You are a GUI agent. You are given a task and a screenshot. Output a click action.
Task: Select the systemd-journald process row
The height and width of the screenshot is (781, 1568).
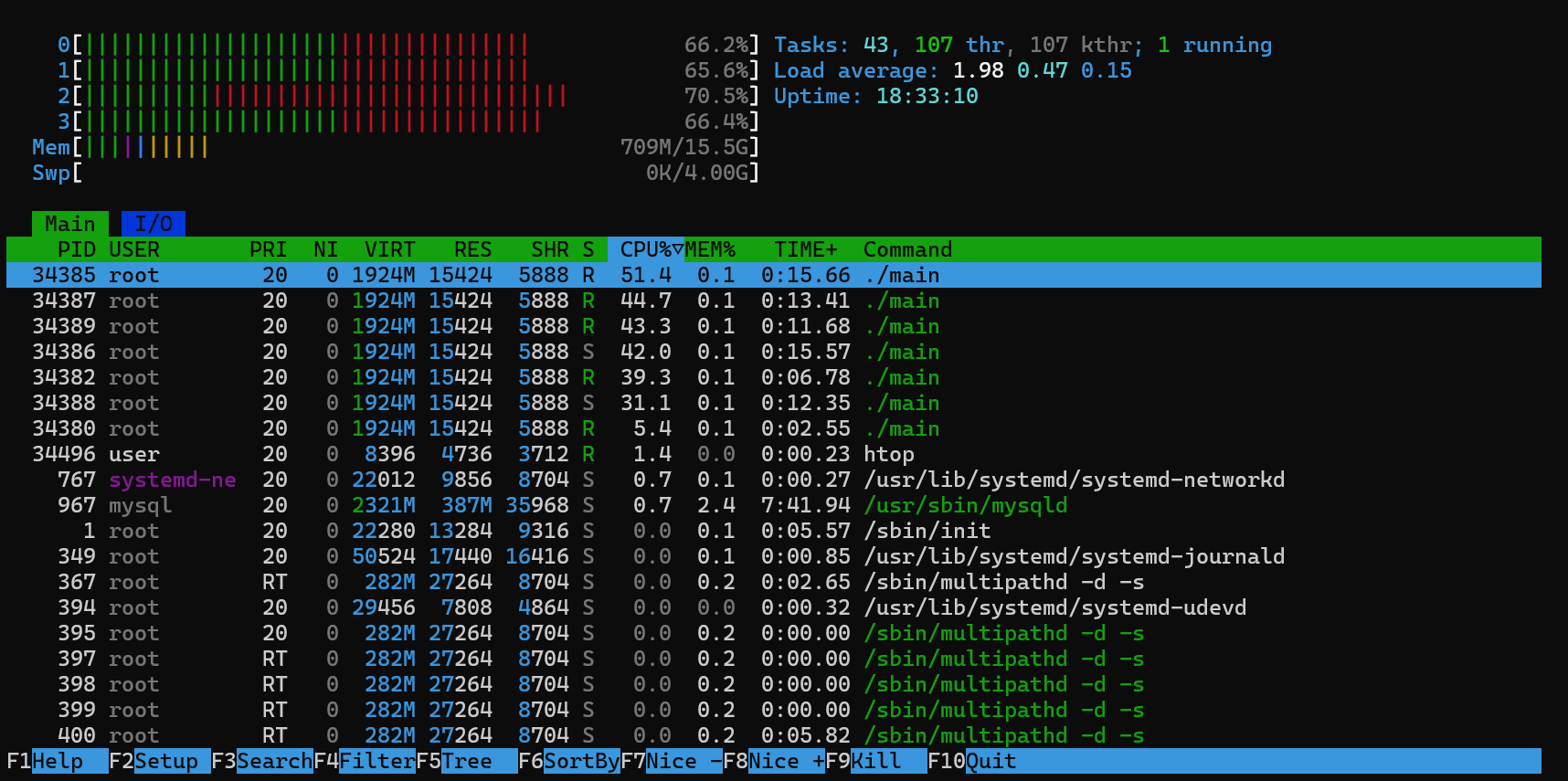point(774,556)
